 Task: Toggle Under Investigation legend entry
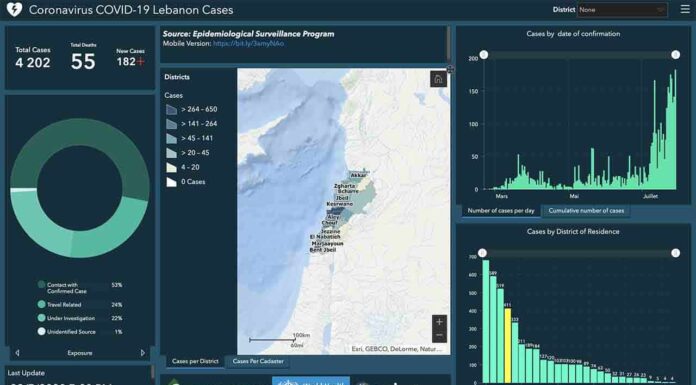(x=80, y=318)
